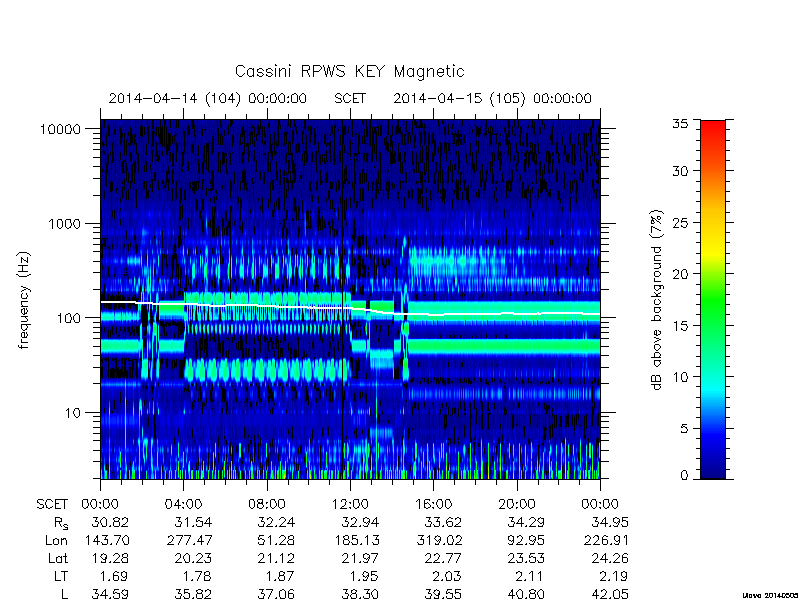Select the Lon value 51.28

coord(277,540)
